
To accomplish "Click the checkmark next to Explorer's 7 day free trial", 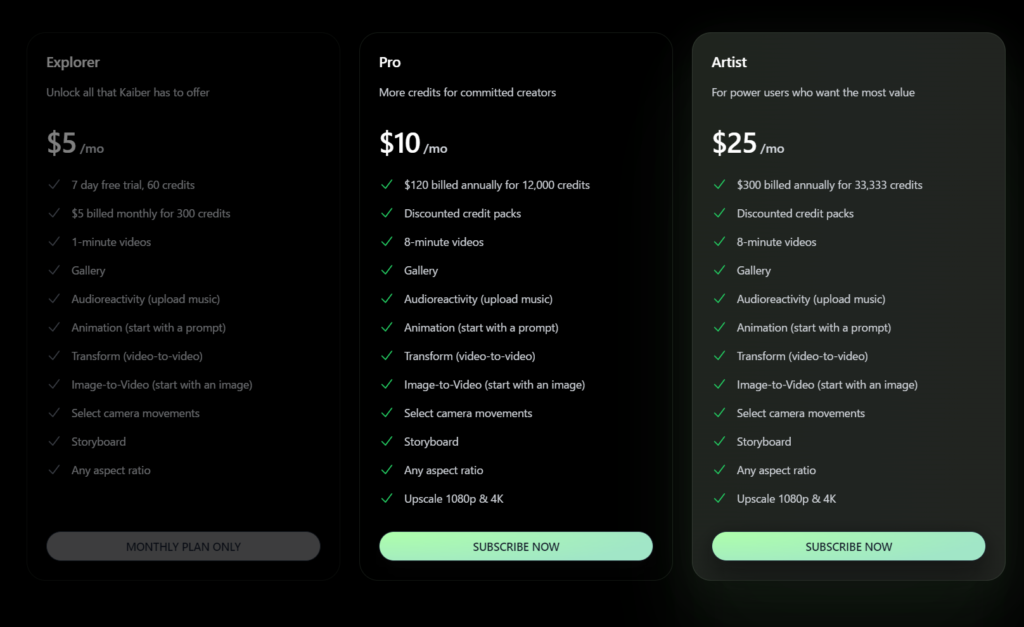I will coord(54,185).
